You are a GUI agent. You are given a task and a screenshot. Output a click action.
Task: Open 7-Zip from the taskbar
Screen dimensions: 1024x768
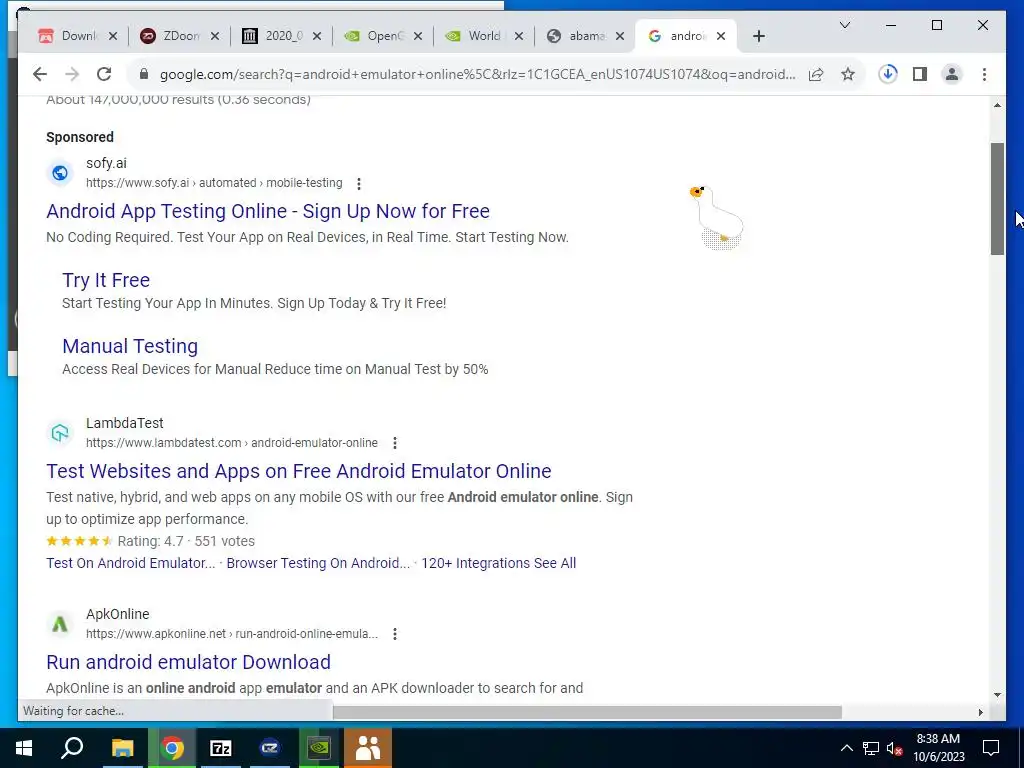pyautogui.click(x=221, y=748)
